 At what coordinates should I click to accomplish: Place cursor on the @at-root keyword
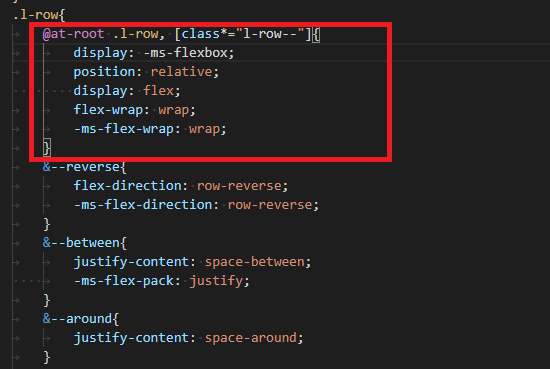coord(73,34)
